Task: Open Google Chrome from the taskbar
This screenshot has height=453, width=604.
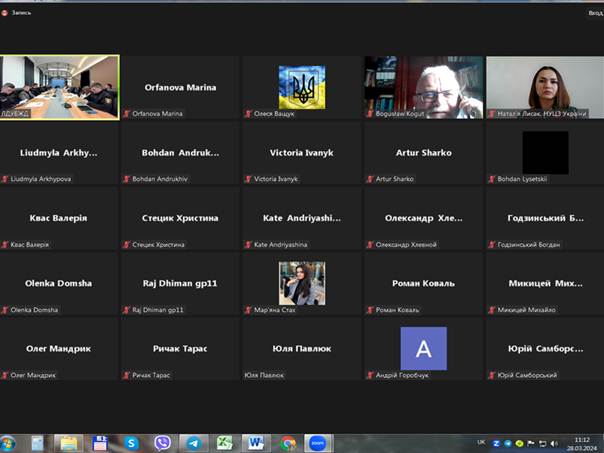Action: [x=288, y=442]
